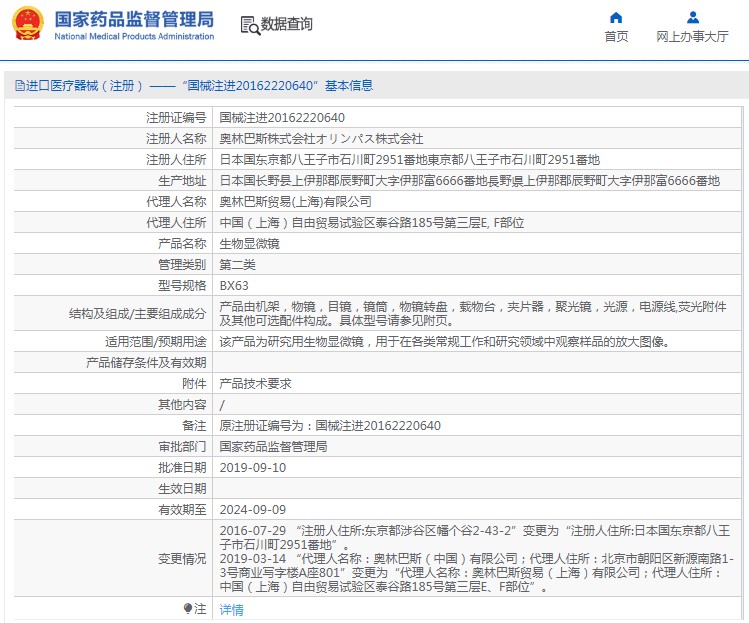Go to 首页 link text
This screenshot has height=623, width=749.
coord(616,36)
